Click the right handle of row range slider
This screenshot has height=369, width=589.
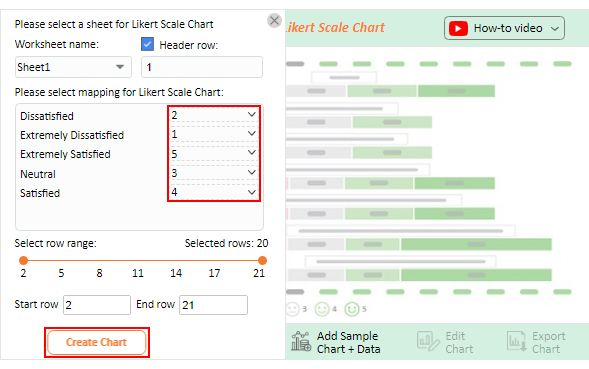(x=263, y=260)
